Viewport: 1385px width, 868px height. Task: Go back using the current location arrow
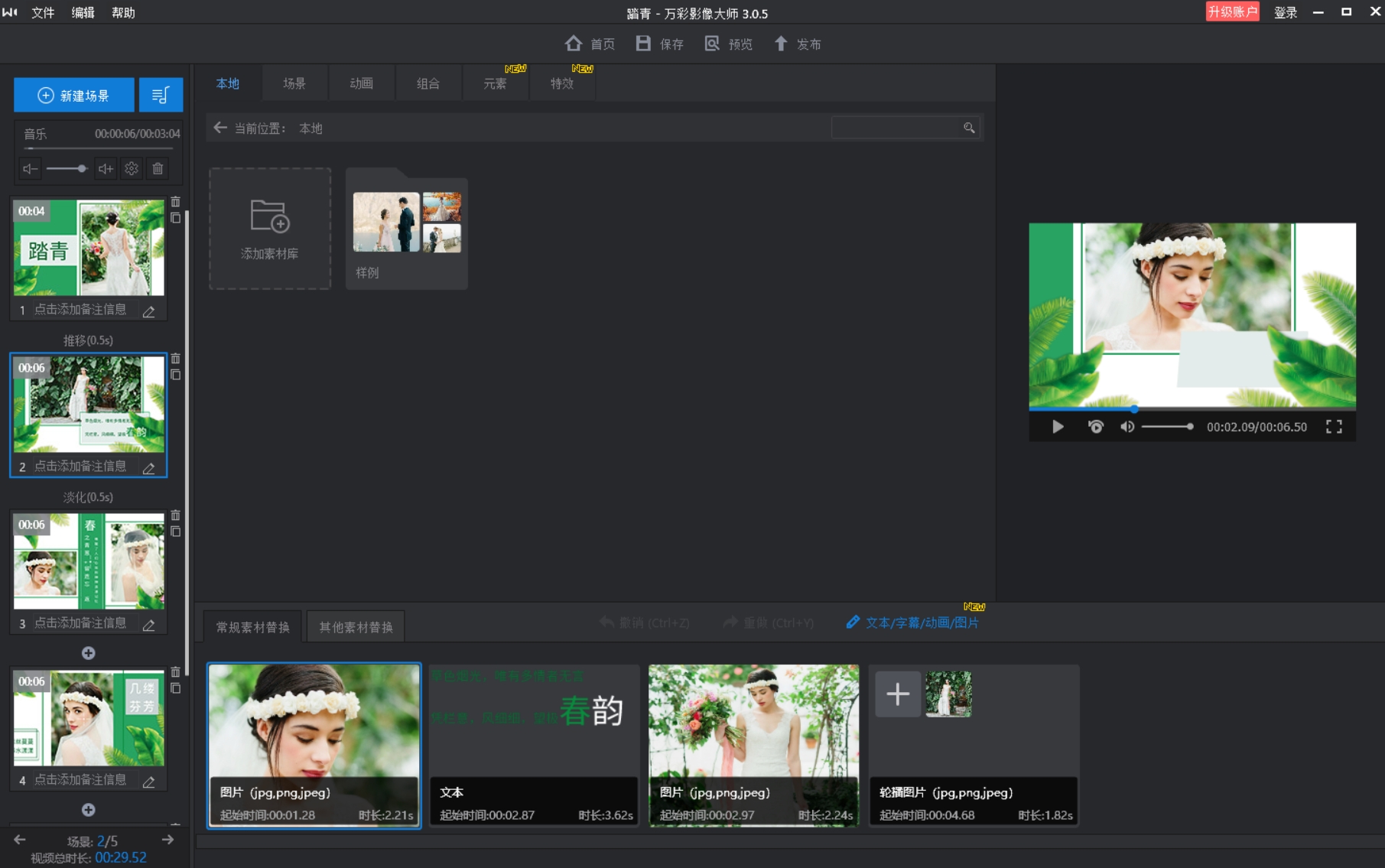pos(220,128)
